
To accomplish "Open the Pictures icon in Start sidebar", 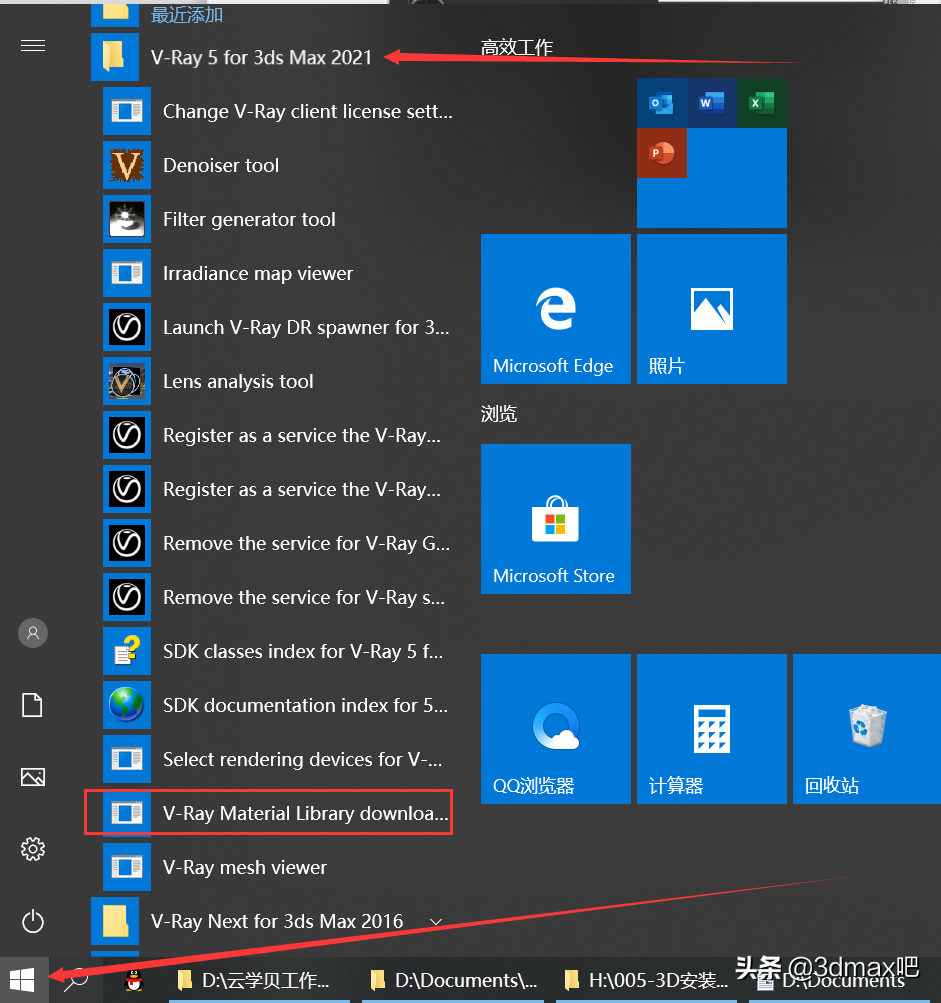I will [x=33, y=777].
